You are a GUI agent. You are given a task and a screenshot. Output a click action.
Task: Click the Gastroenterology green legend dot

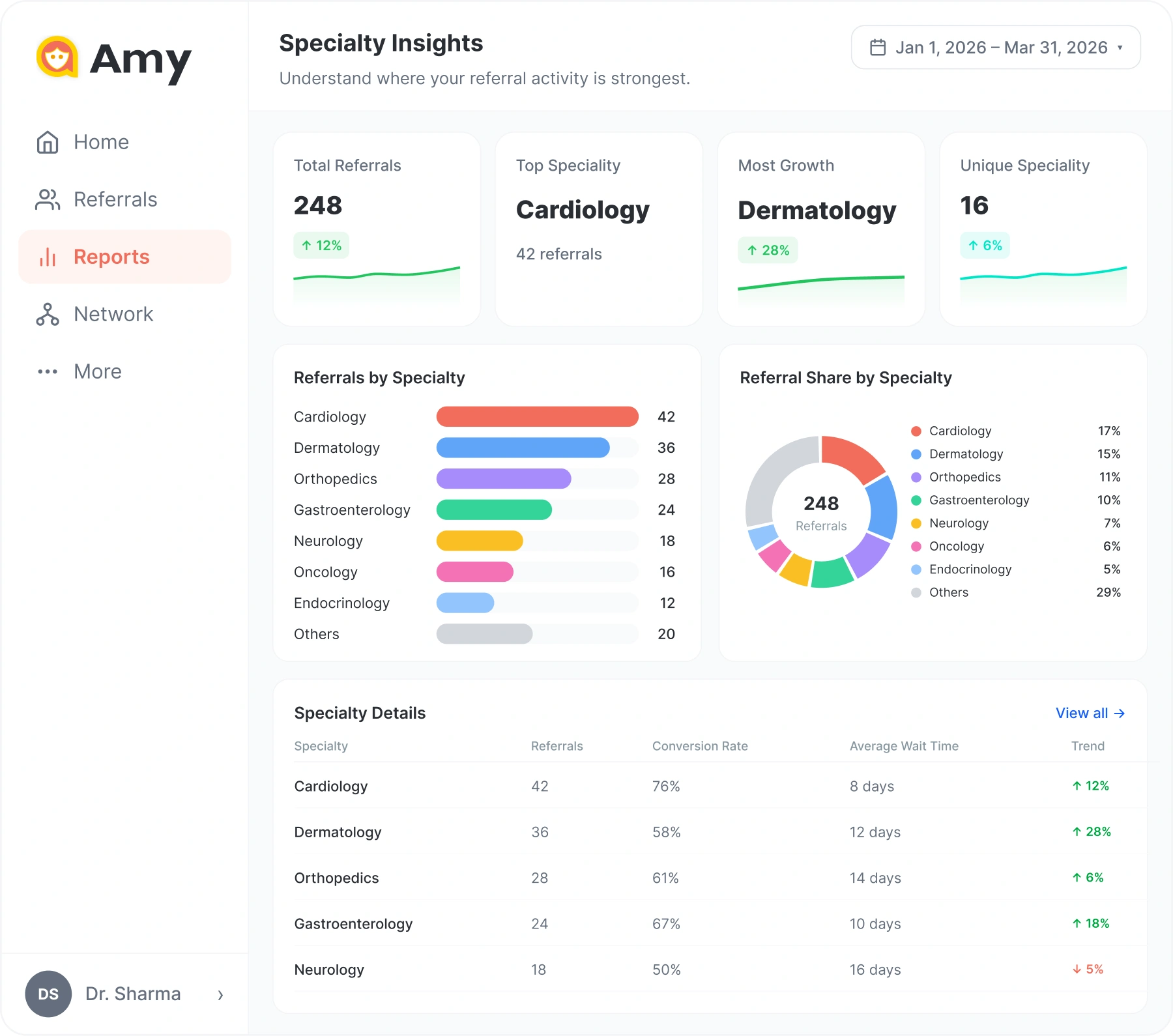[916, 500]
